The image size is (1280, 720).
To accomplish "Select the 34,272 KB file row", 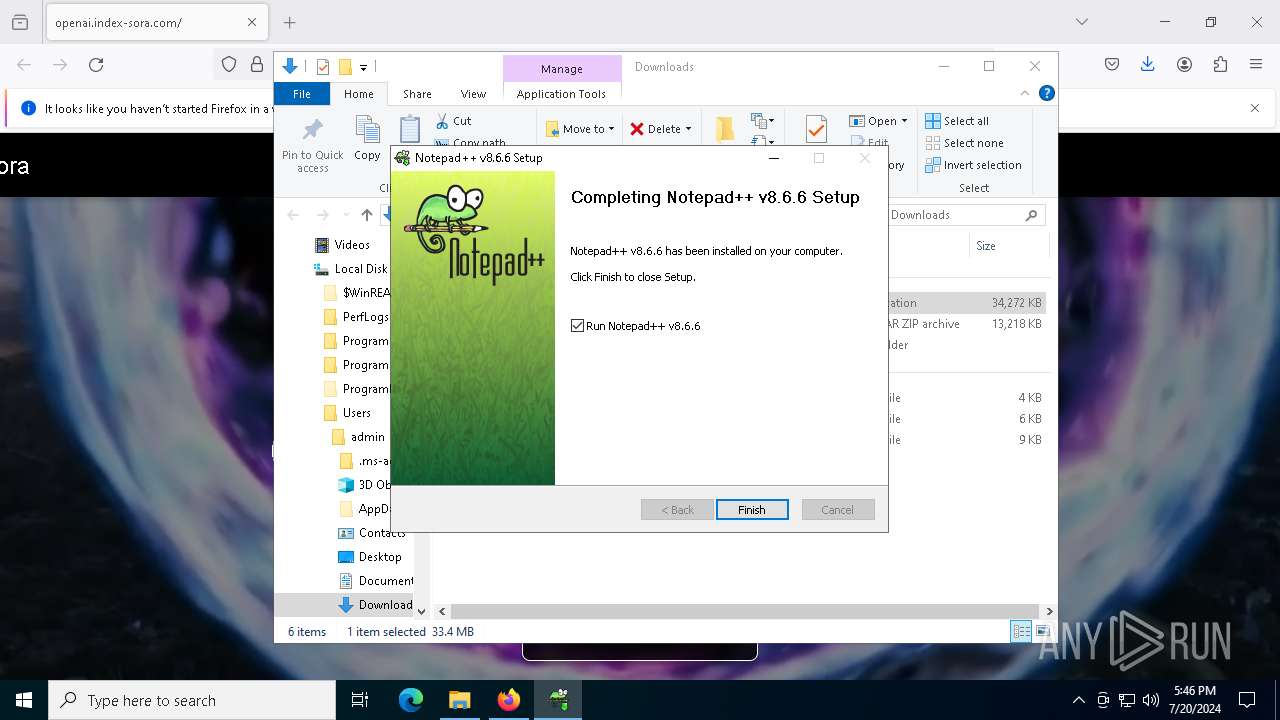I will [966, 303].
